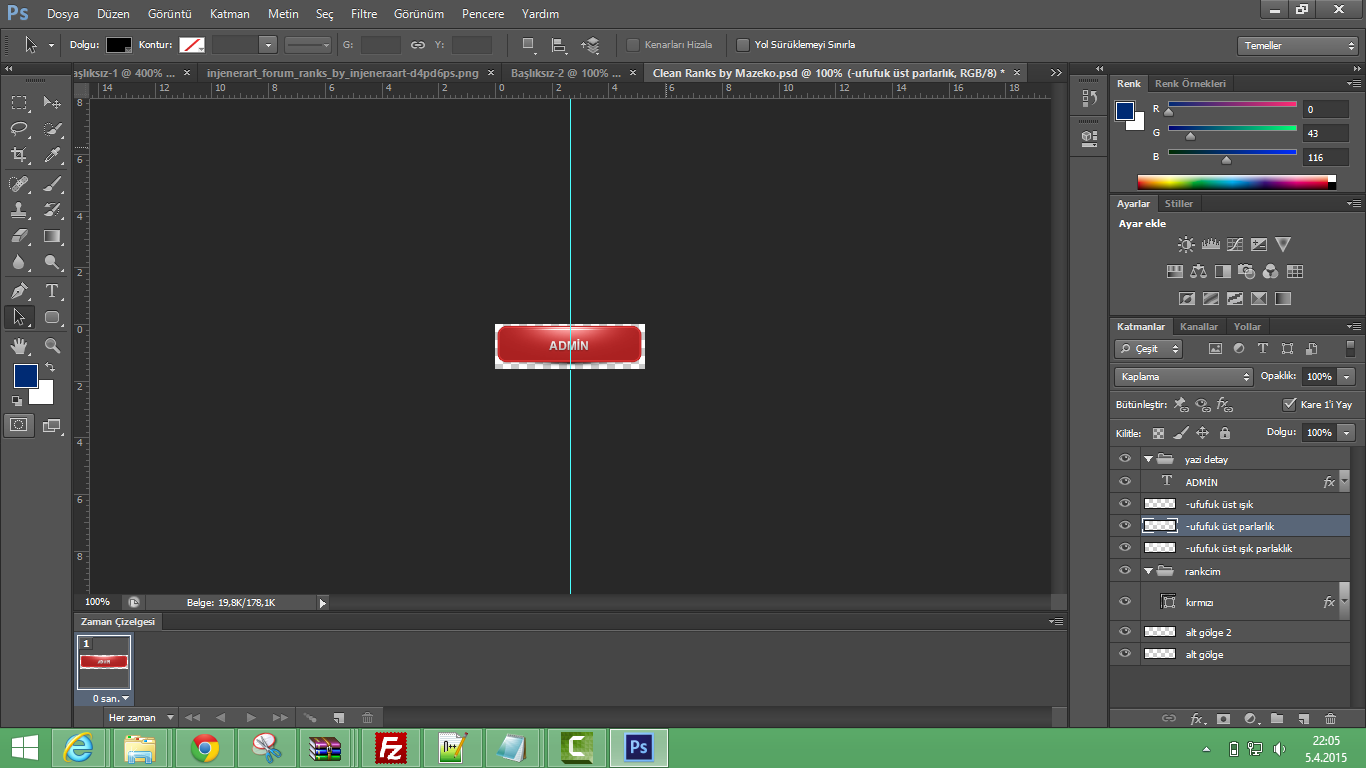Select the Zoom tool

click(x=52, y=346)
